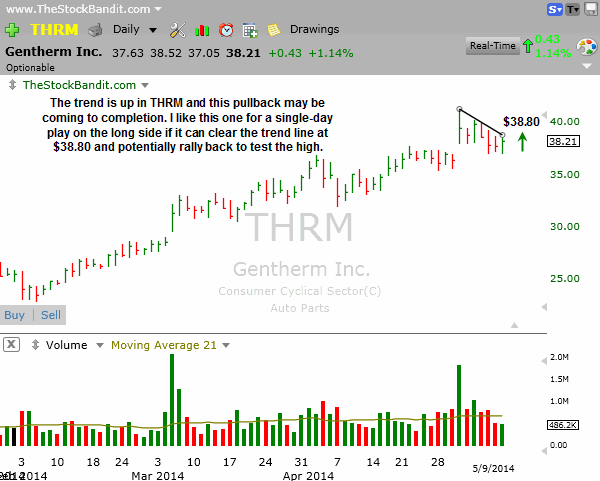Click the $38.80 trend line annotation
Screen dimensions: 600x481
[x=521, y=122]
